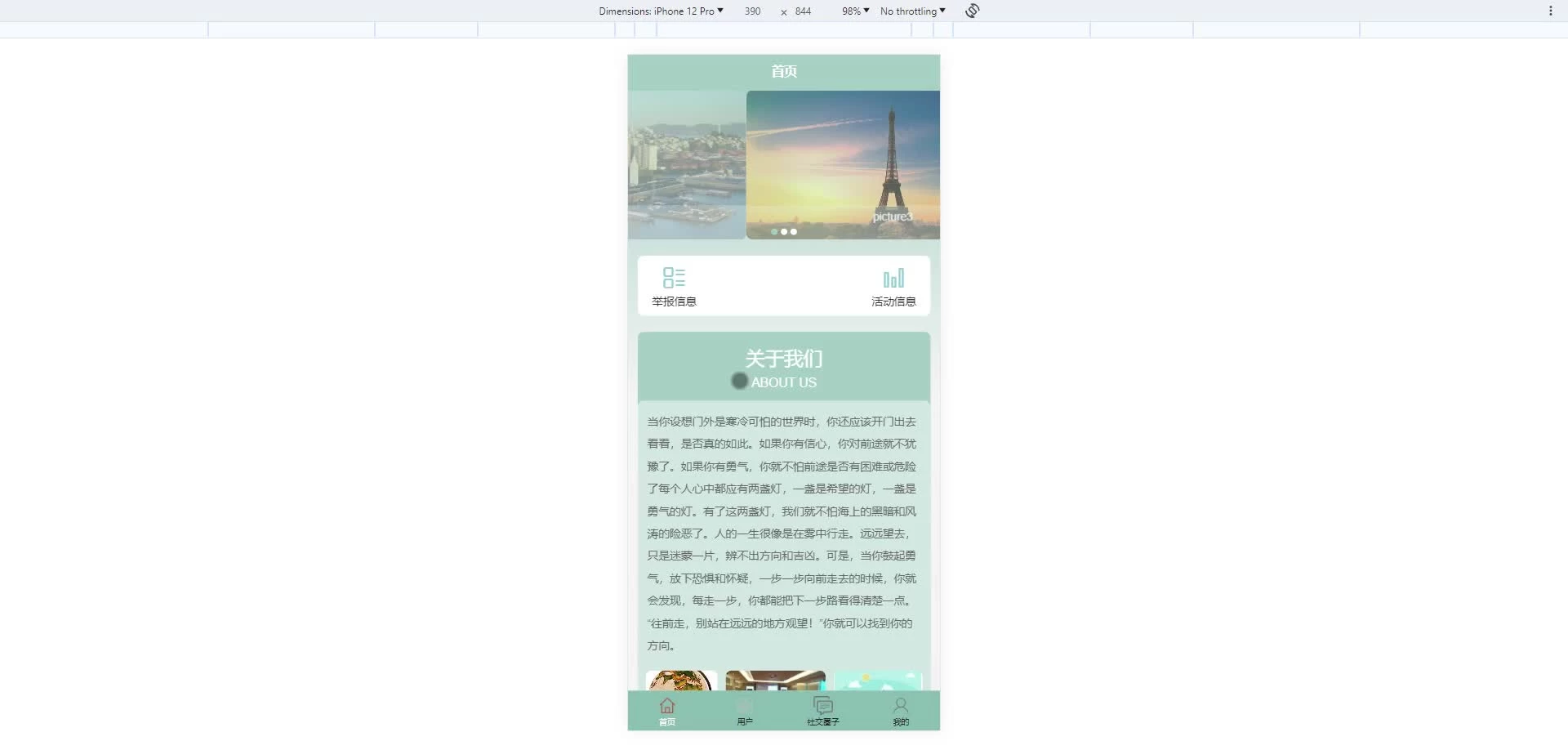Click the paragraph line starting 只是迷蒙一片

click(x=782, y=556)
